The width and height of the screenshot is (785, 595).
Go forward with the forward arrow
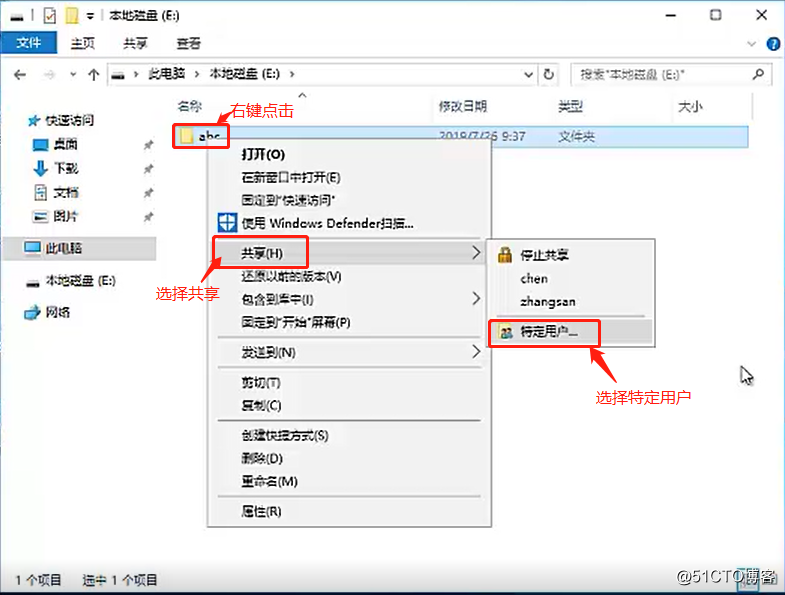(49, 75)
